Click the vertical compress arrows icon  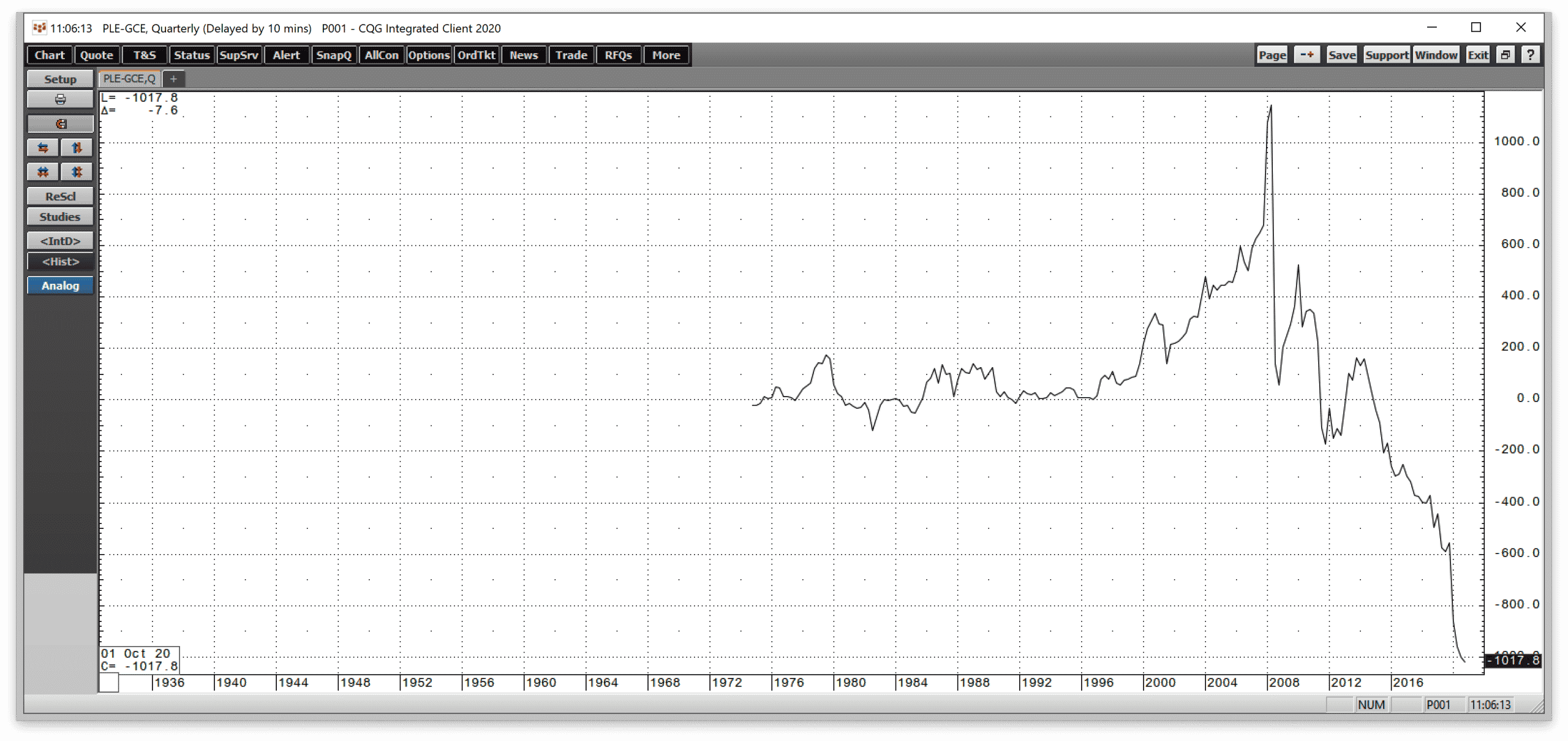click(x=77, y=172)
